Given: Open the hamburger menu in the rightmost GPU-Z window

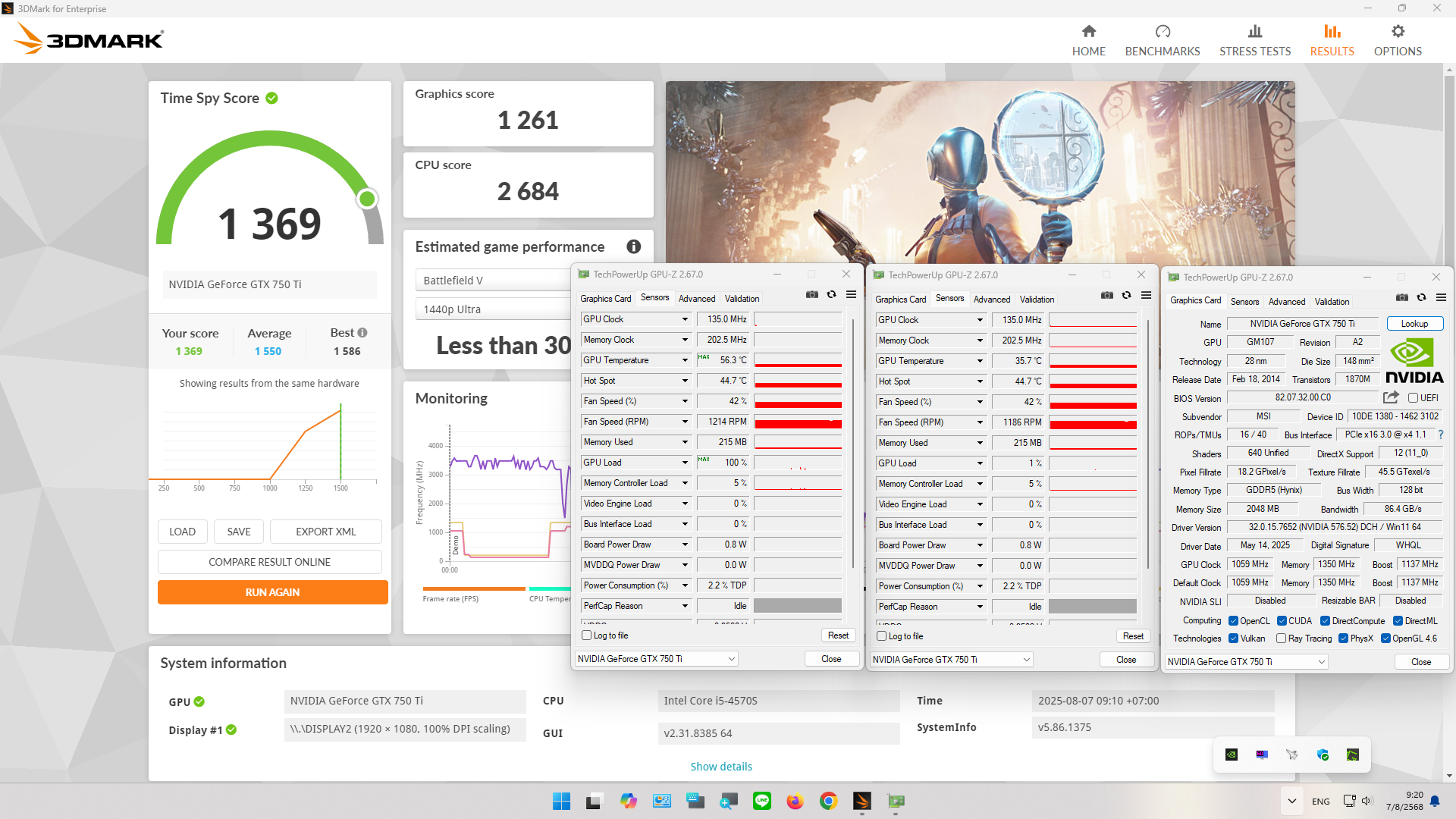Looking at the screenshot, I should pyautogui.click(x=1441, y=297).
